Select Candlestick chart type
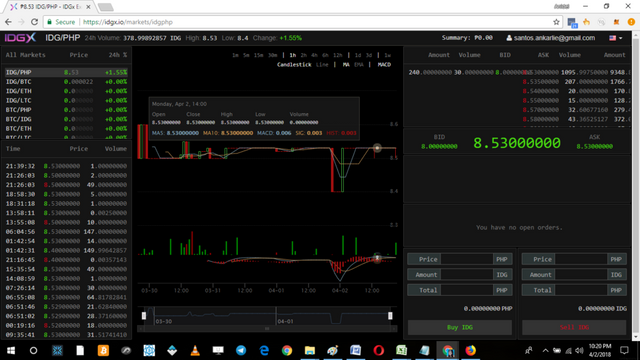The image size is (640, 360). point(294,64)
